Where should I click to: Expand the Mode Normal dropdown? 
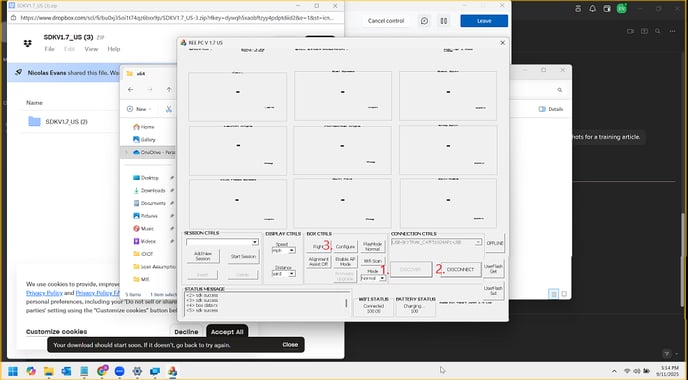point(373,278)
